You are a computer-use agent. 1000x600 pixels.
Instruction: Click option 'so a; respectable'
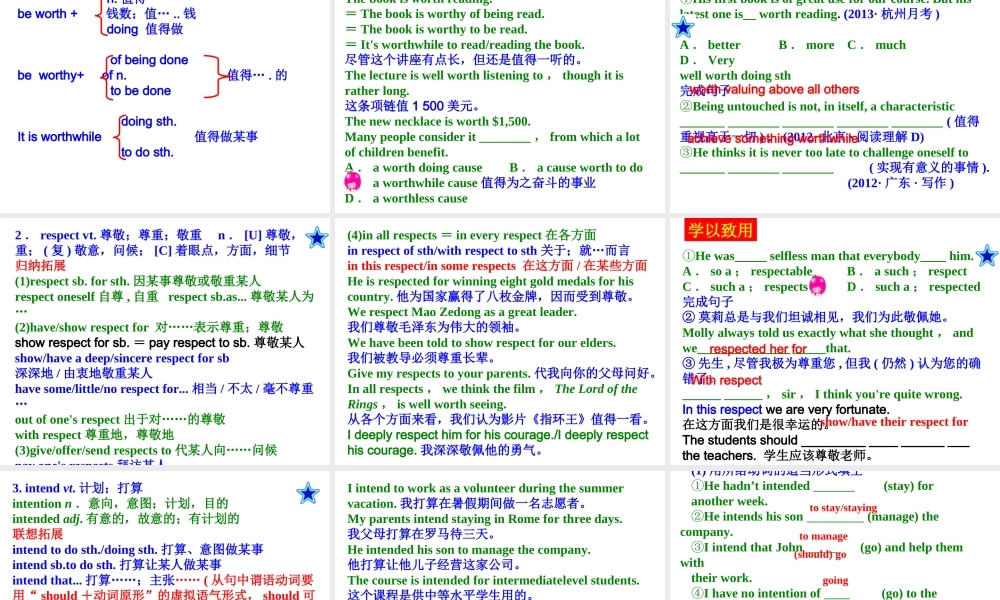[x=761, y=271]
